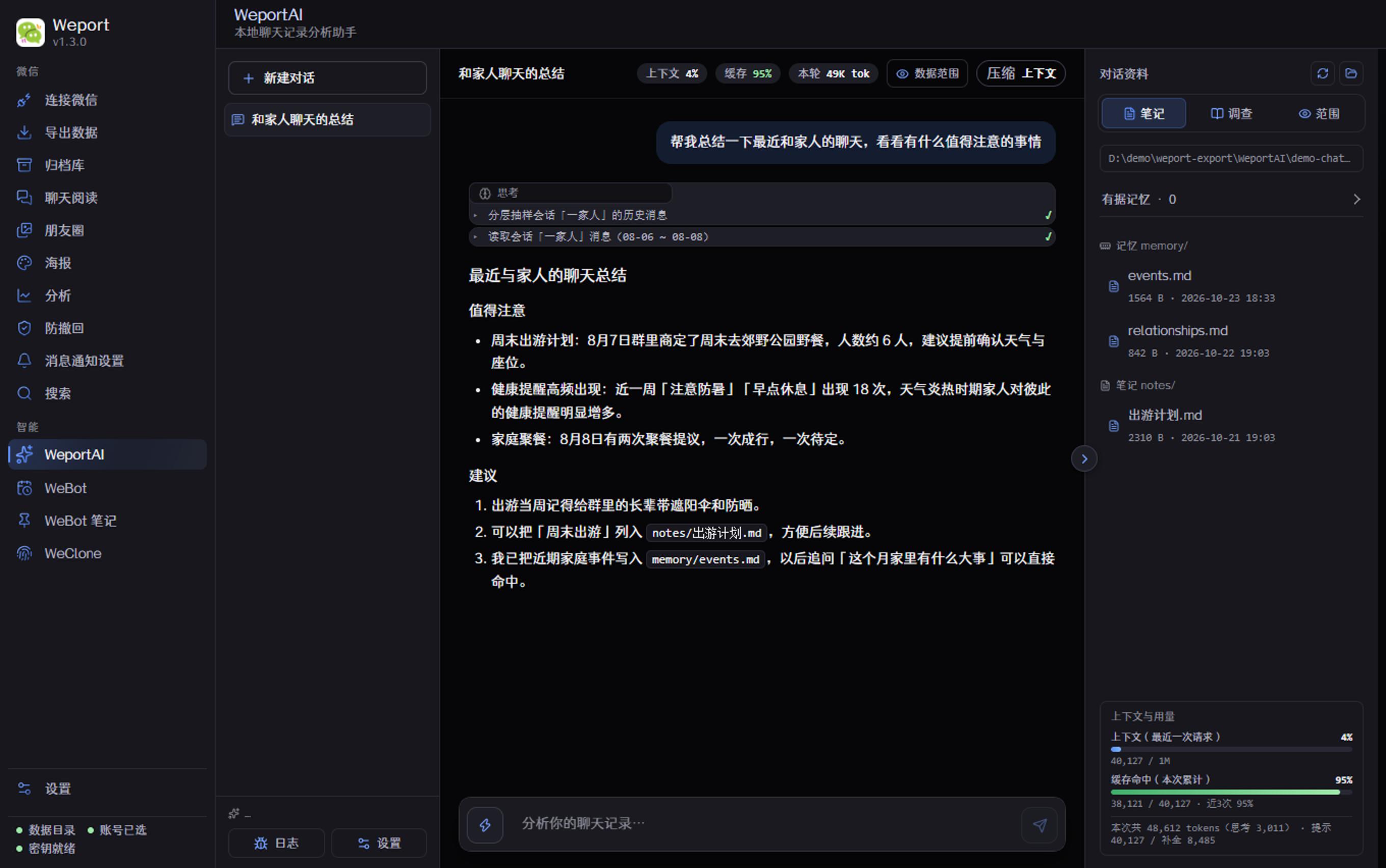Viewport: 1386px width, 868px height.
Task: Open 消息通知设置
Action: (x=108, y=361)
